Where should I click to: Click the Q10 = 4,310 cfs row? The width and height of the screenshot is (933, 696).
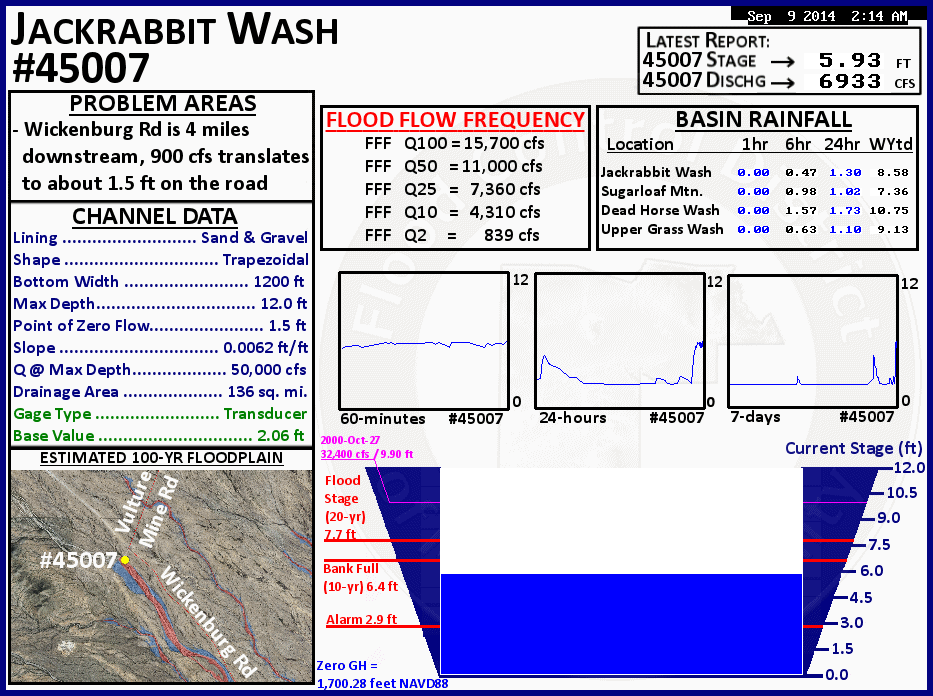click(453, 212)
